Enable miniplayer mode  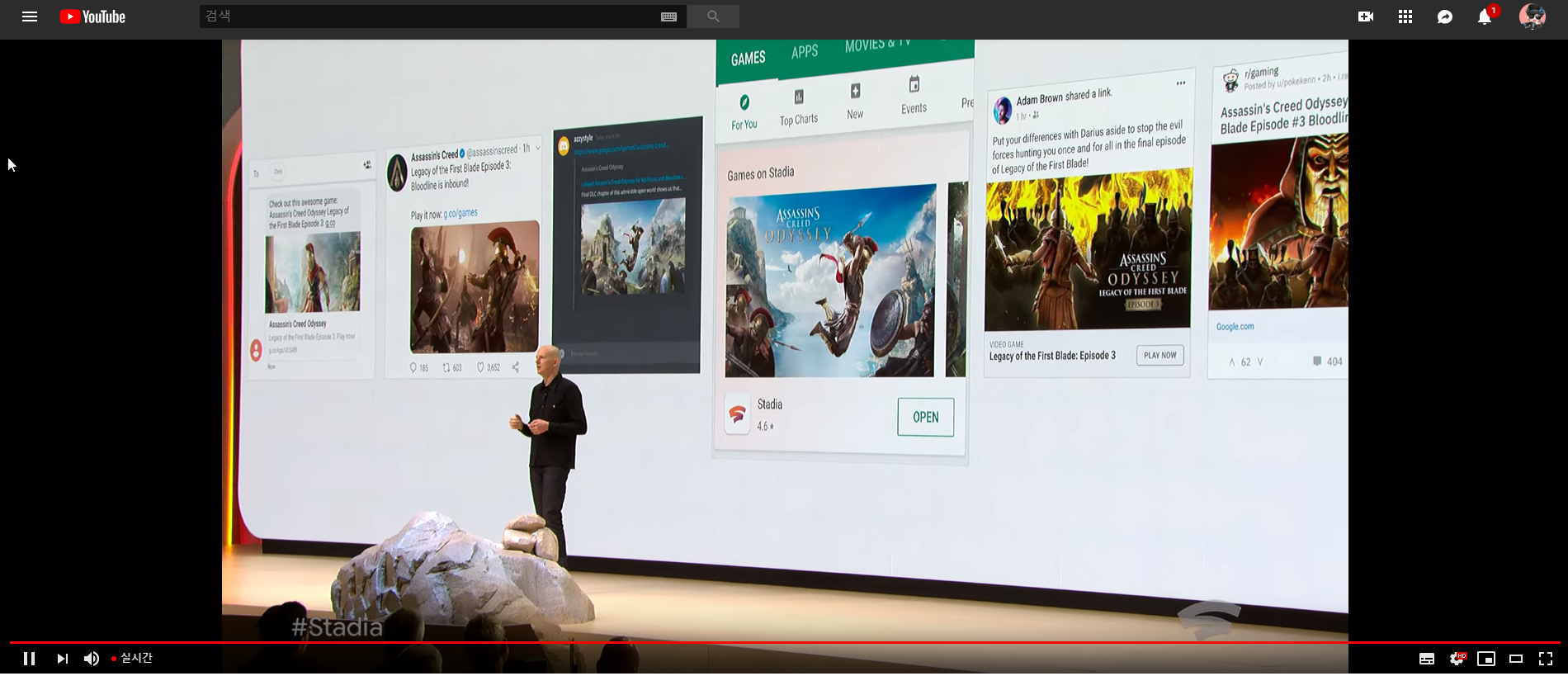pyautogui.click(x=1486, y=659)
